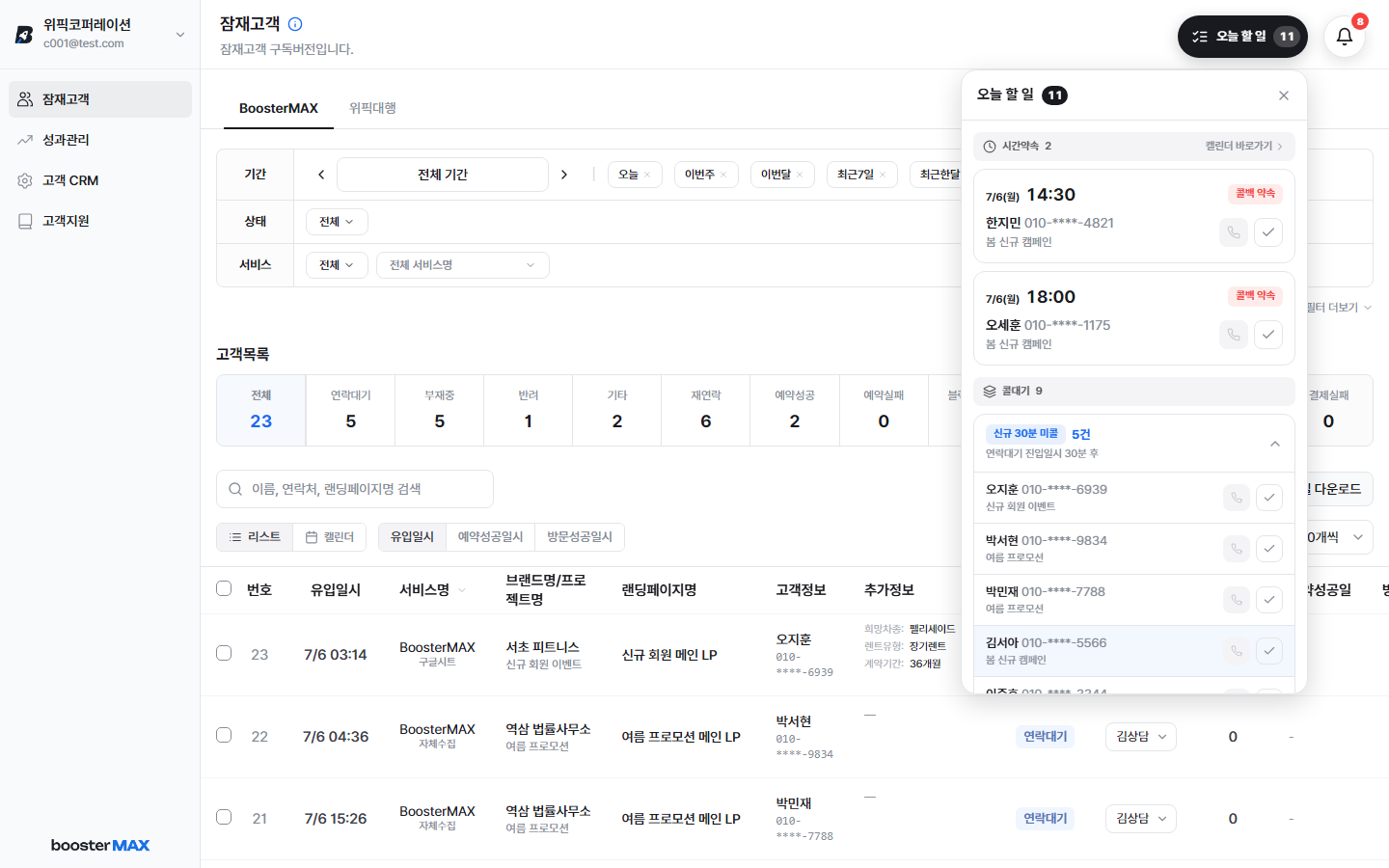Go to 캘린더 바로가기 link
This screenshot has height=868, width=1389.
tap(1243, 147)
